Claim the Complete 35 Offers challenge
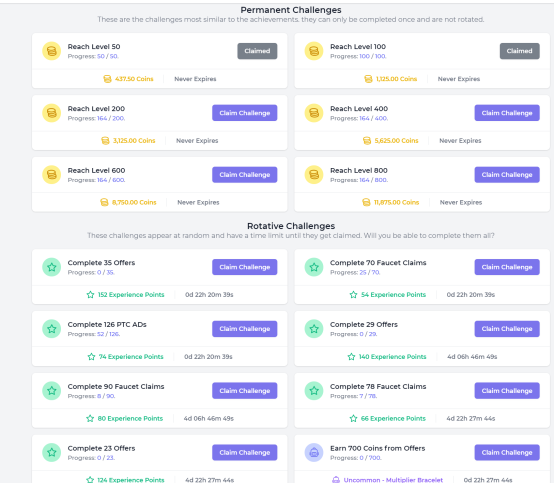 click(x=244, y=267)
